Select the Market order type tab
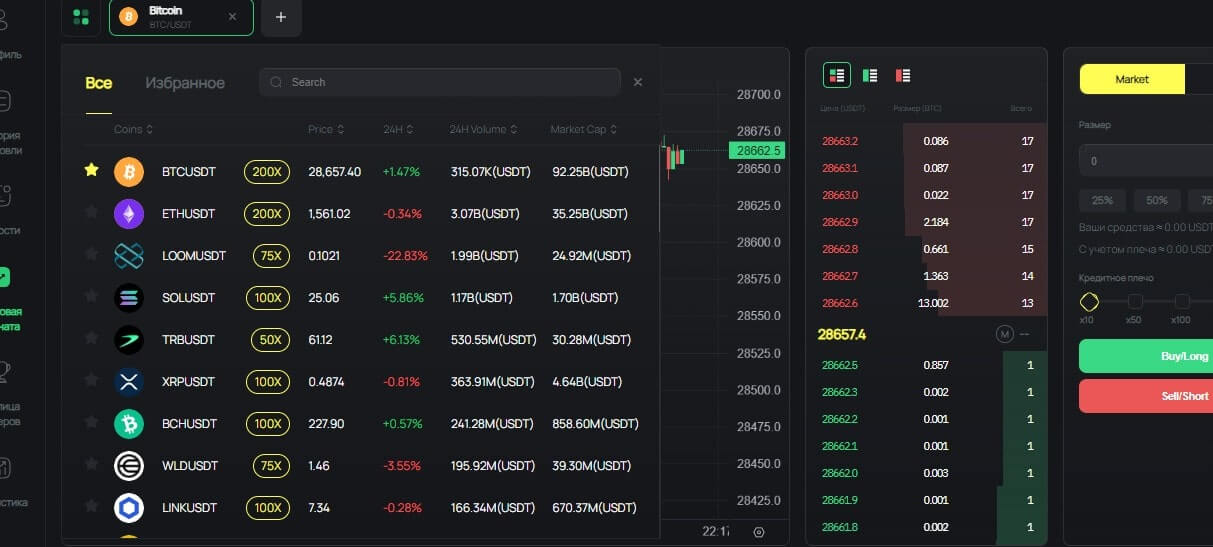This screenshot has width=1213, height=547. [1132, 79]
